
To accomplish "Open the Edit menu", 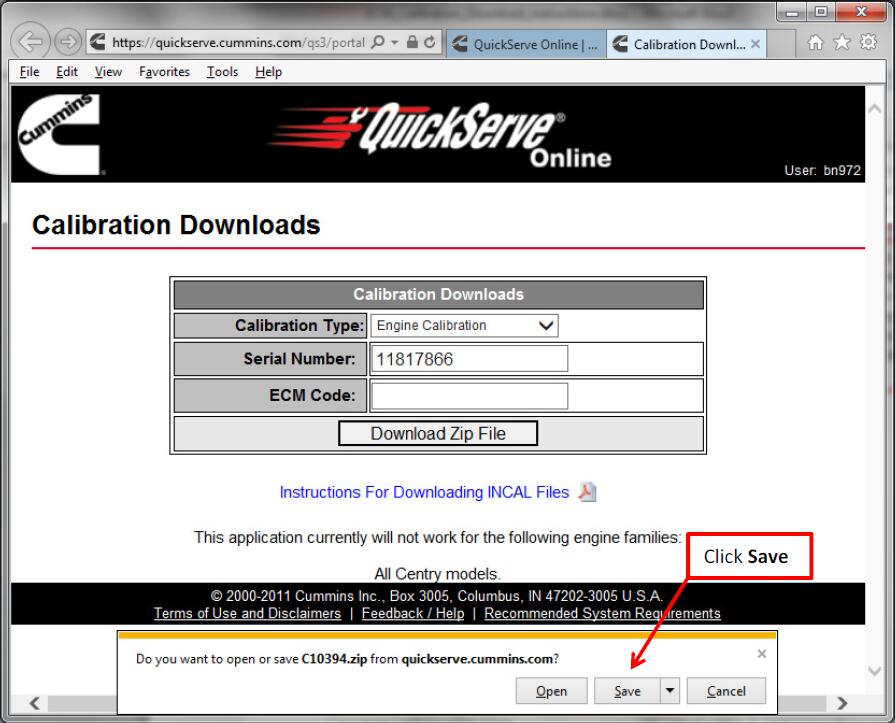I will [x=67, y=72].
